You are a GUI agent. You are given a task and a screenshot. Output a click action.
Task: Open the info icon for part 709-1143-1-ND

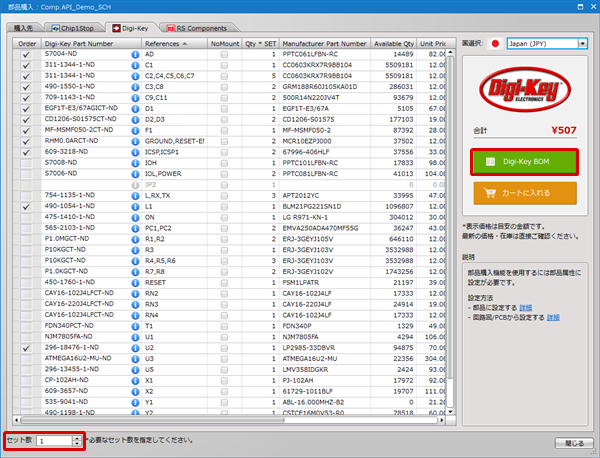[135, 98]
